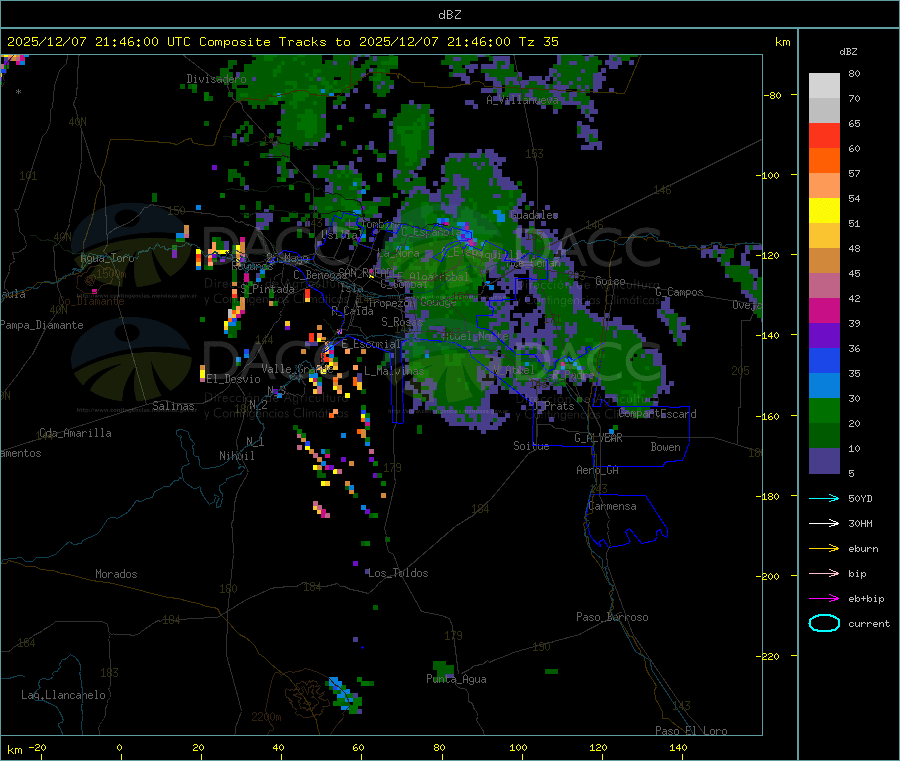900x761 pixels.
Task: Click the A_Villanueva map label
Action: coord(522,100)
